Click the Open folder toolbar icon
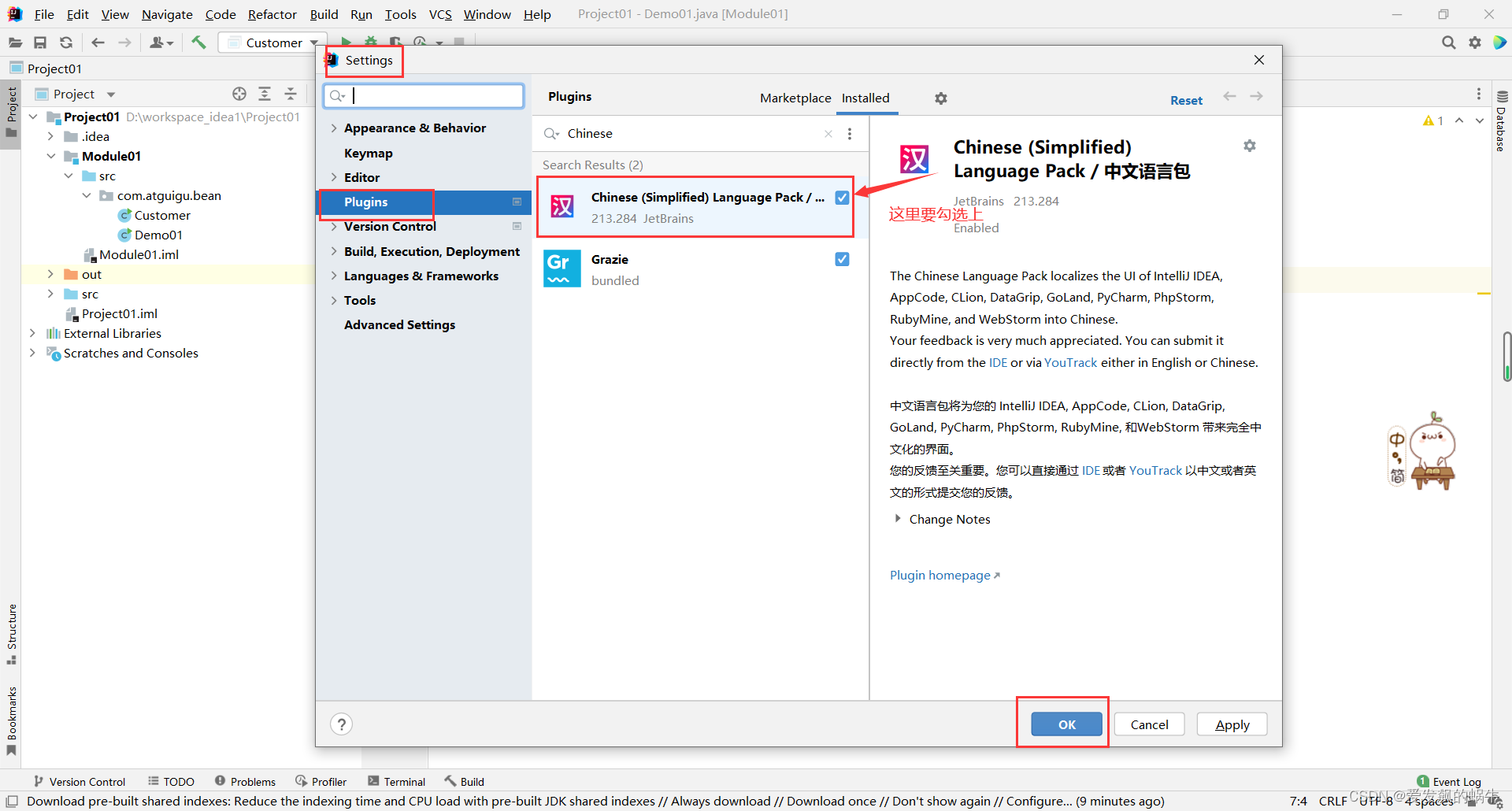The image size is (1512, 811). [x=15, y=43]
